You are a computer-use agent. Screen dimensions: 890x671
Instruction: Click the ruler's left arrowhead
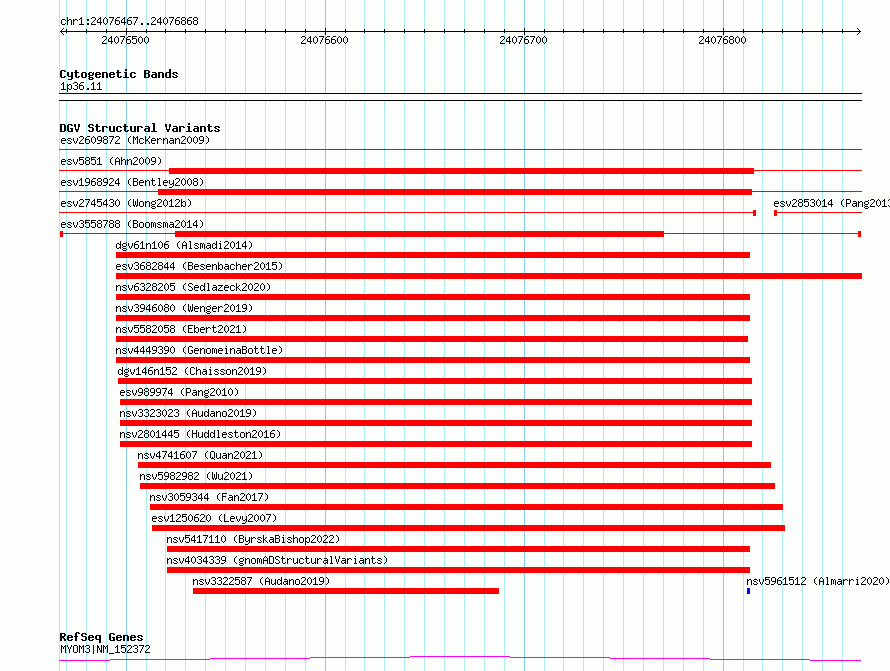coord(62,31)
